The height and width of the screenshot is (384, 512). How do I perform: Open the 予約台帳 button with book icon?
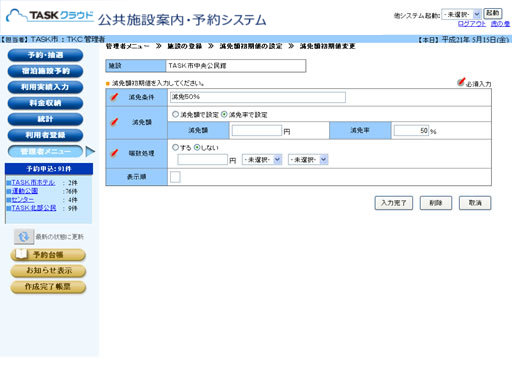click(x=48, y=255)
